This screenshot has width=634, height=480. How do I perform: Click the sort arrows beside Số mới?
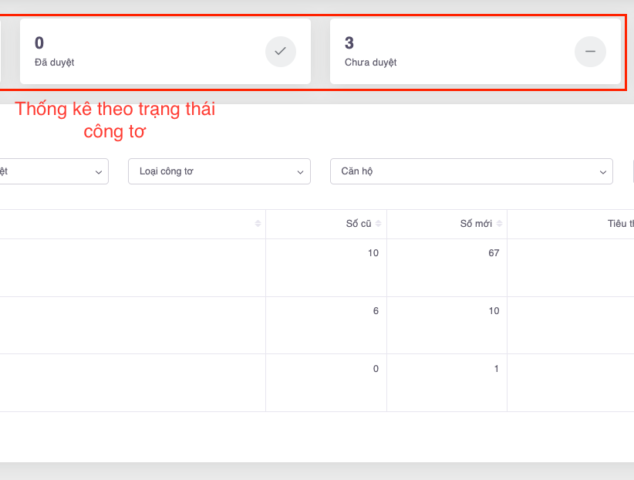(x=499, y=224)
